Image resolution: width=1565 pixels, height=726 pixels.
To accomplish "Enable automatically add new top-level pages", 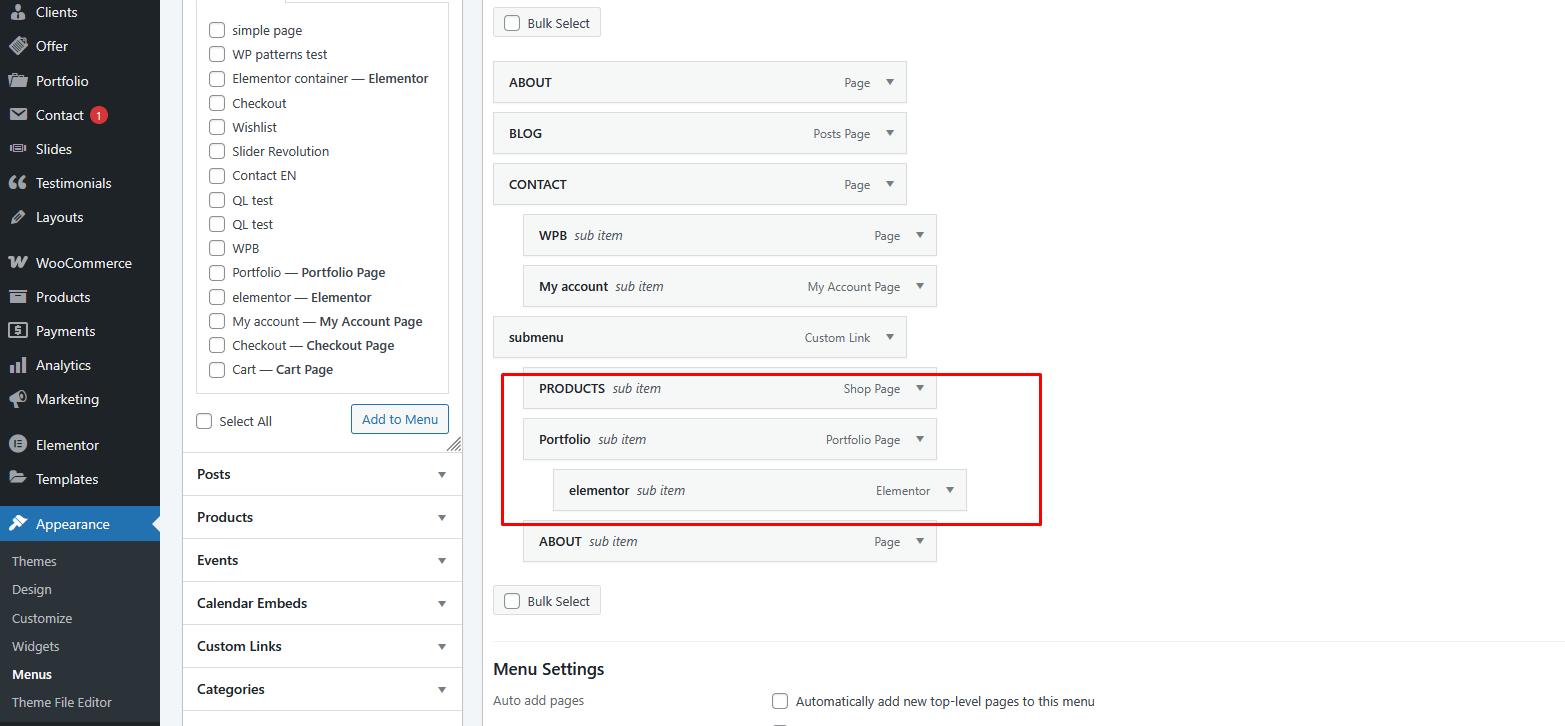I will tap(780, 701).
